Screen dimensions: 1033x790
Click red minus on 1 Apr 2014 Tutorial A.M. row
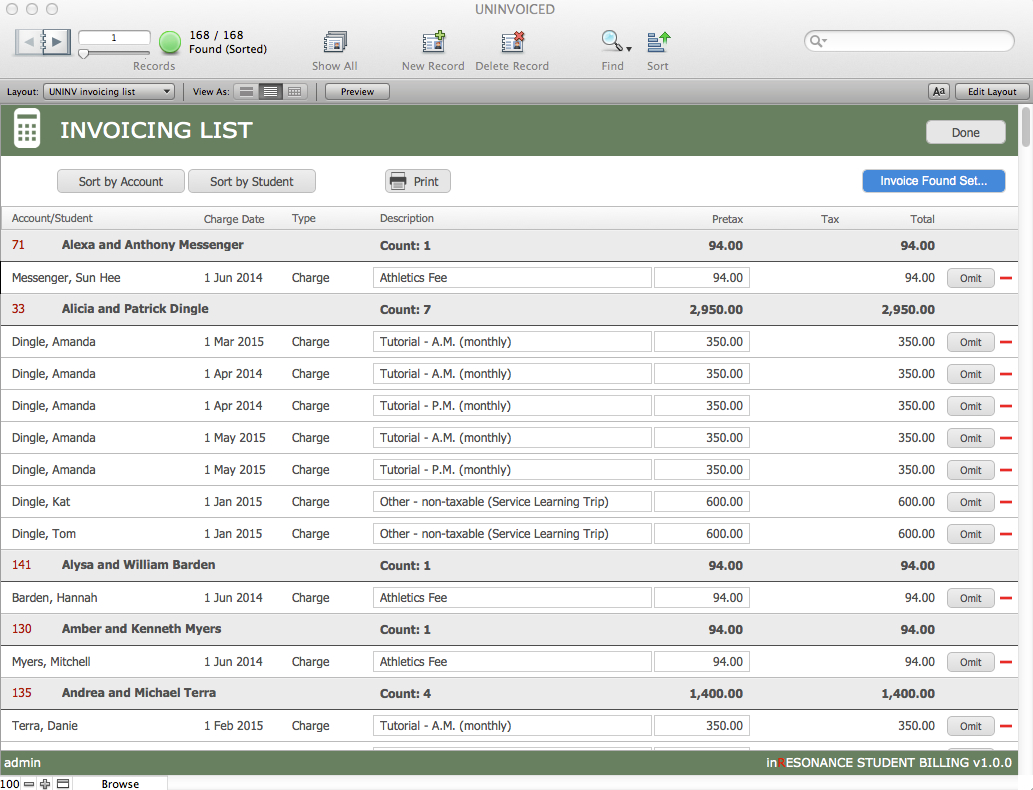click(1006, 374)
